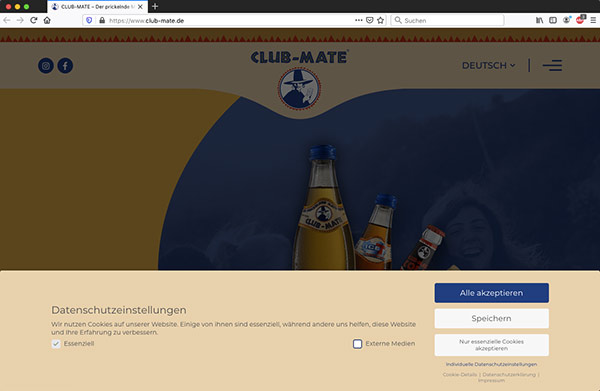Click the Datenschutzeinstellungen heading
The height and width of the screenshot is (391, 600).
click(x=119, y=310)
